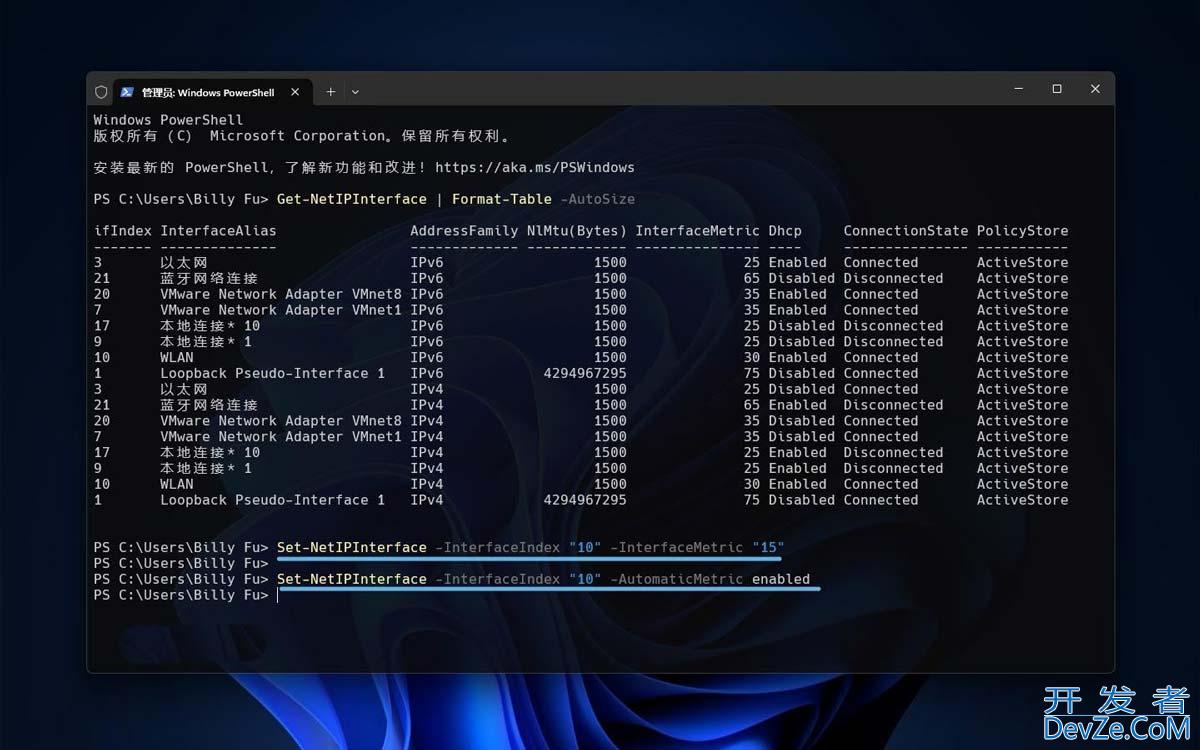Viewport: 1200px width, 750px height.
Task: Open a new tab with plus button
Action: pyautogui.click(x=331, y=92)
